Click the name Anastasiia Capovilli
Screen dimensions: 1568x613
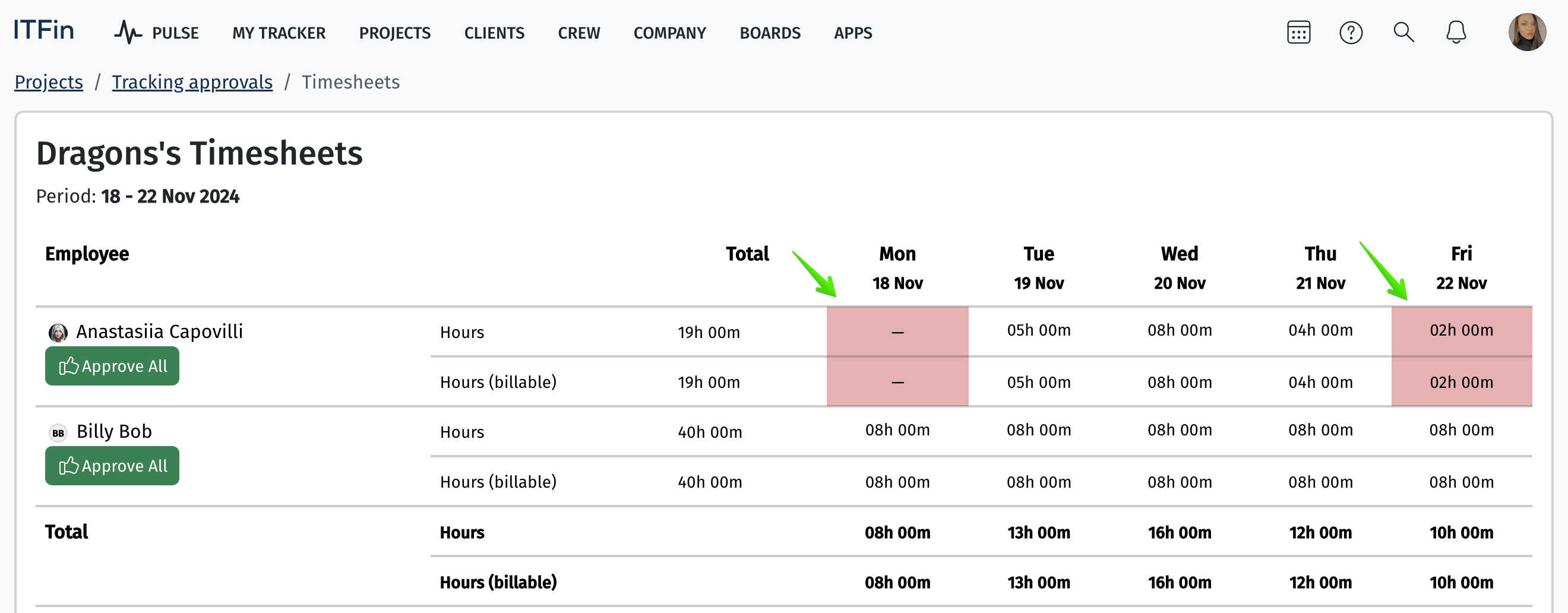tap(160, 332)
